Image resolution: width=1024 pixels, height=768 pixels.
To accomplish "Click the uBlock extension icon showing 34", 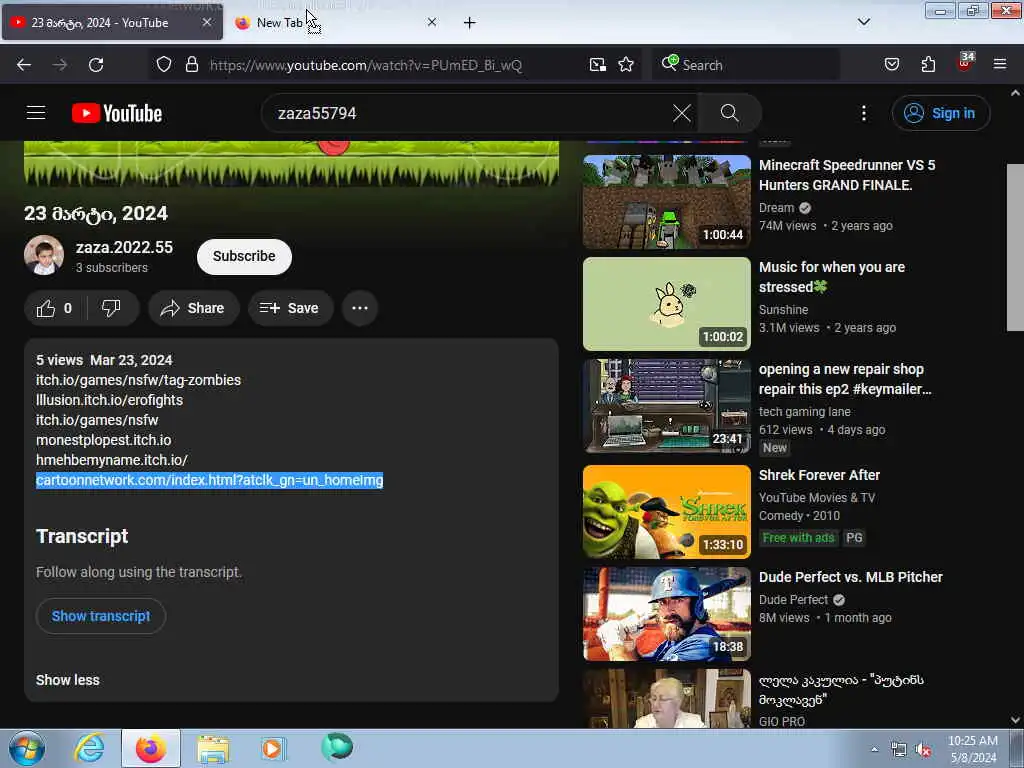I will click(965, 63).
